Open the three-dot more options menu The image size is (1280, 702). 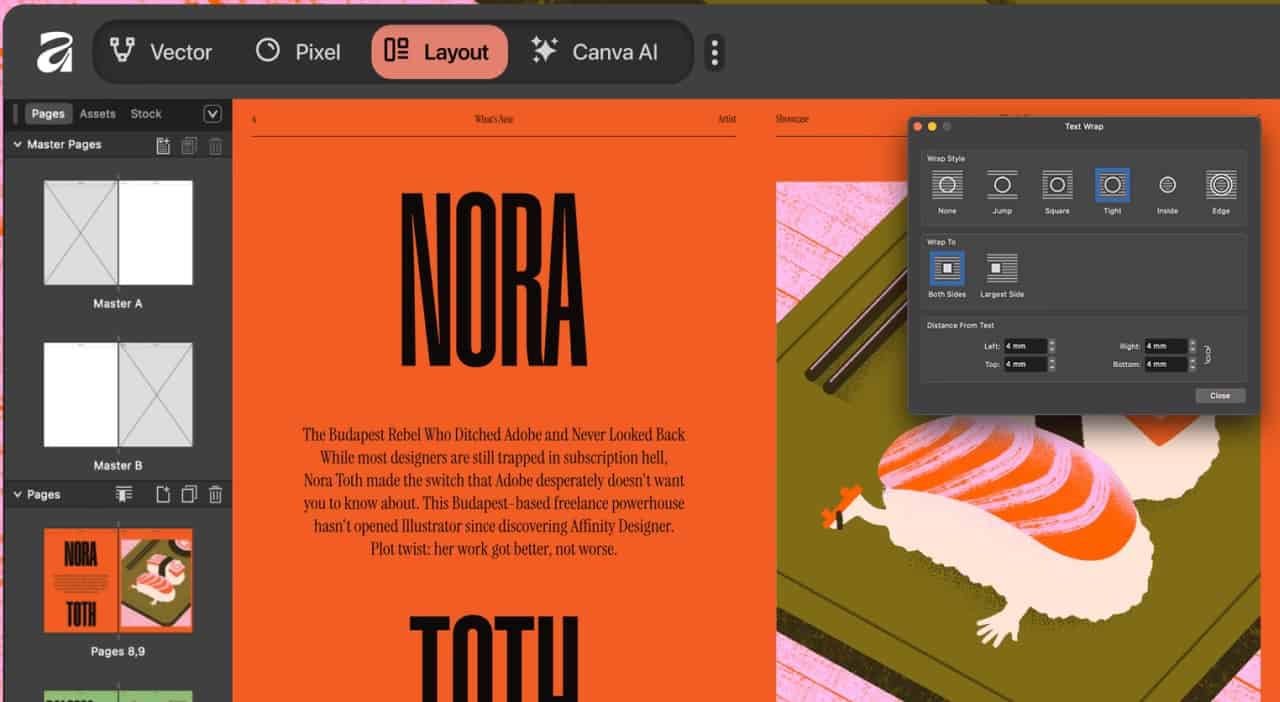[713, 52]
